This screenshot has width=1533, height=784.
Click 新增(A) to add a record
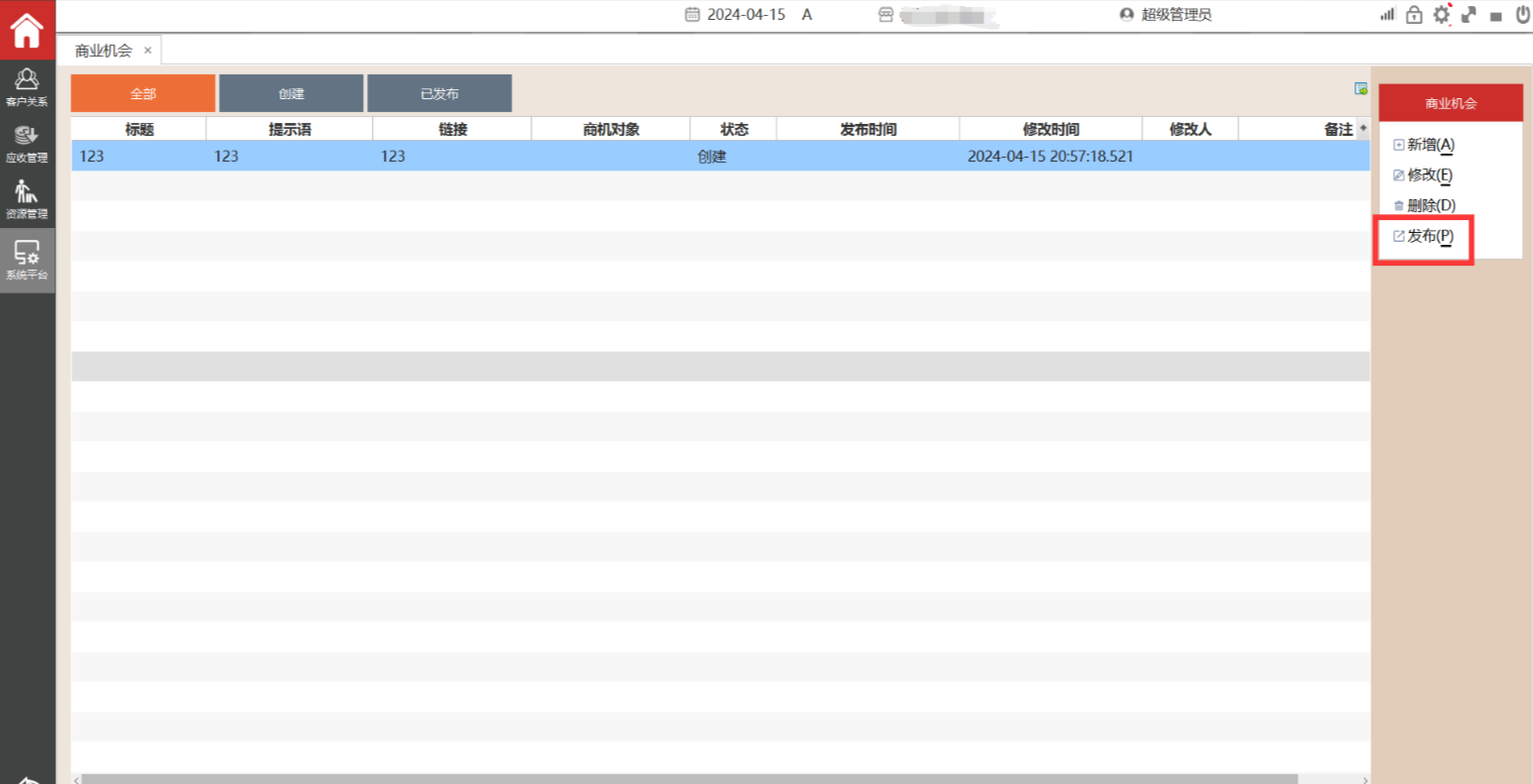[1424, 145]
